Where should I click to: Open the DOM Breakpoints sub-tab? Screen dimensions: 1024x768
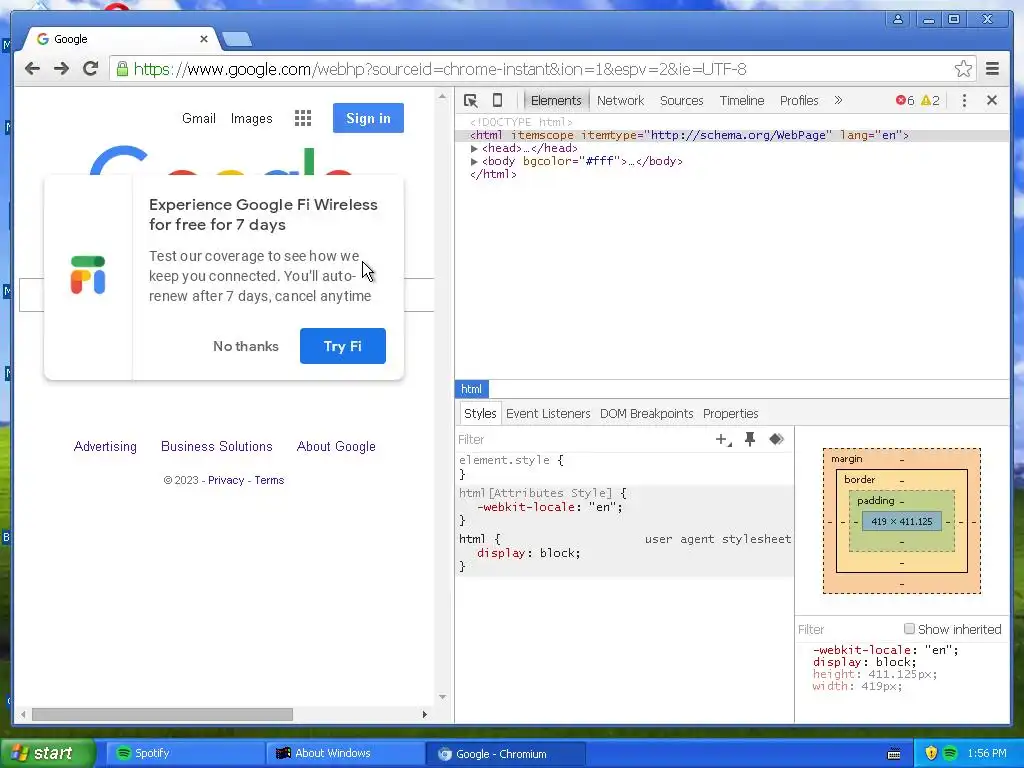click(647, 413)
